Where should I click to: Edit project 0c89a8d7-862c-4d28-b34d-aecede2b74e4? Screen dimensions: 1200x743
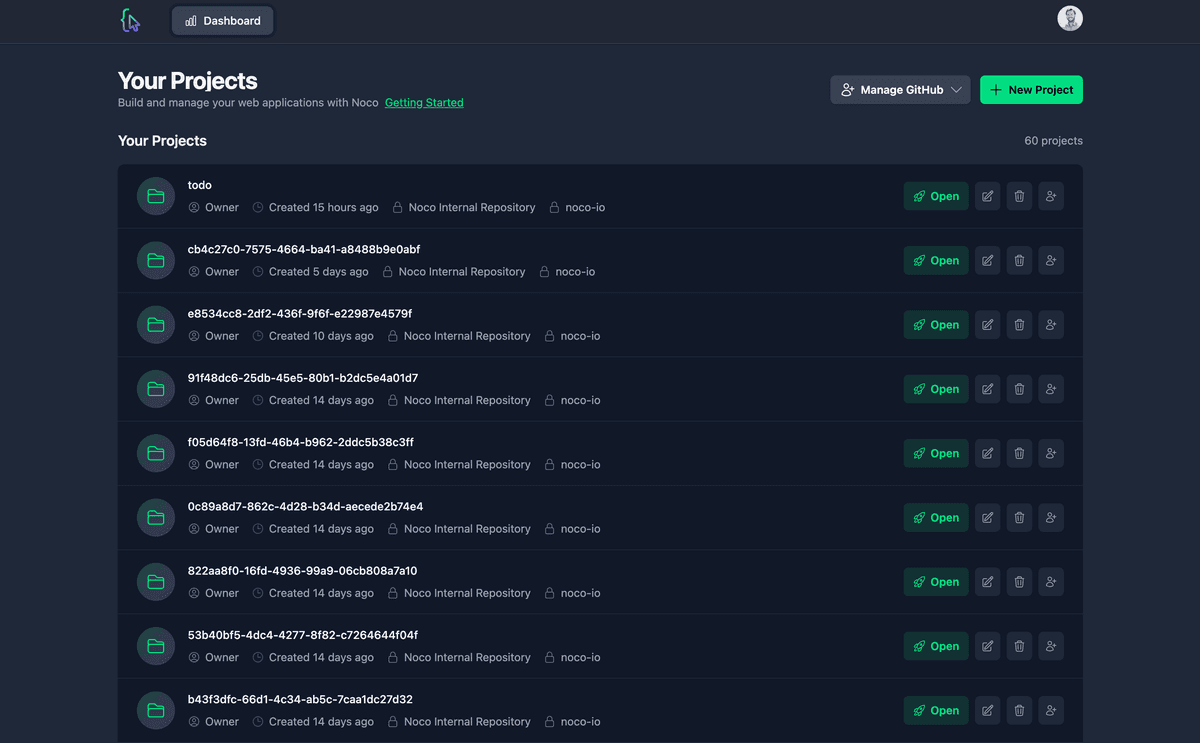(987, 517)
